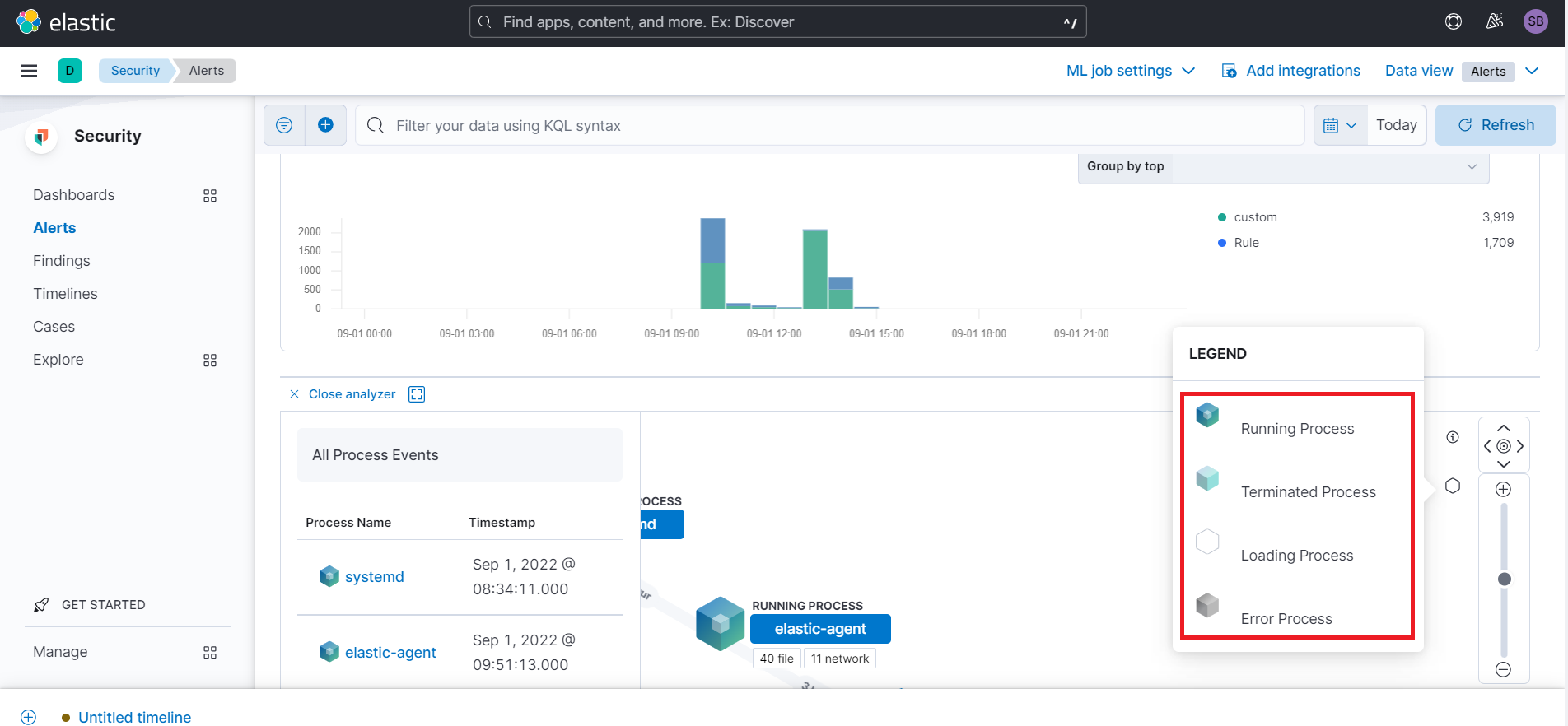Click the Alerts breadcrumb
The height and width of the screenshot is (726, 1568).
[x=207, y=71]
